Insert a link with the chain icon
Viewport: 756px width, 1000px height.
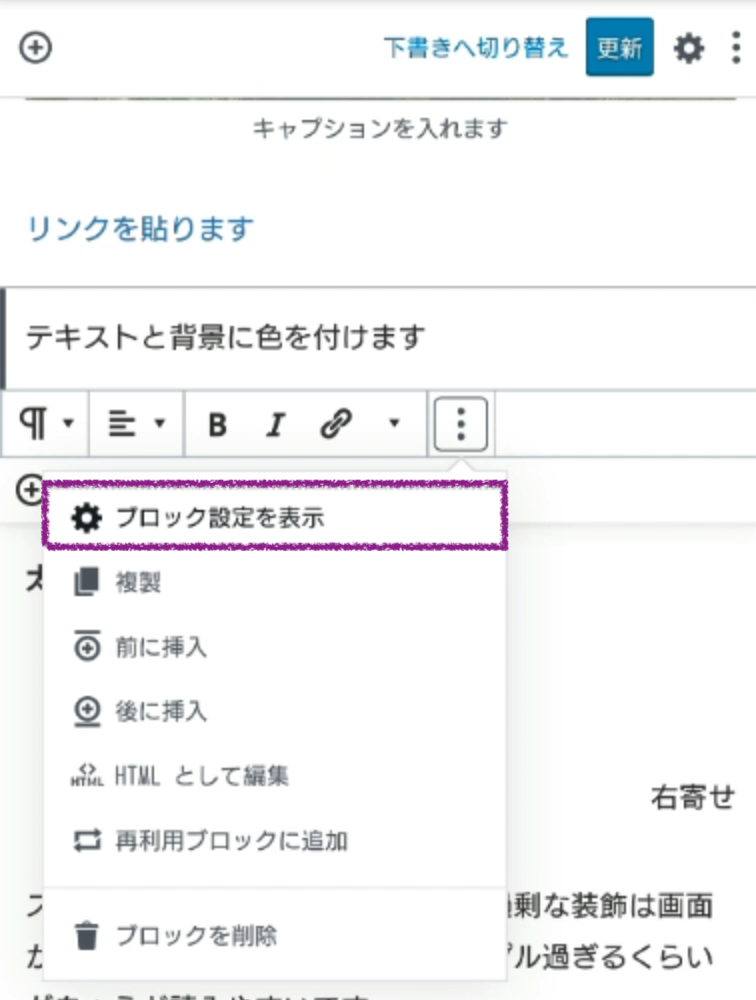[x=335, y=425]
